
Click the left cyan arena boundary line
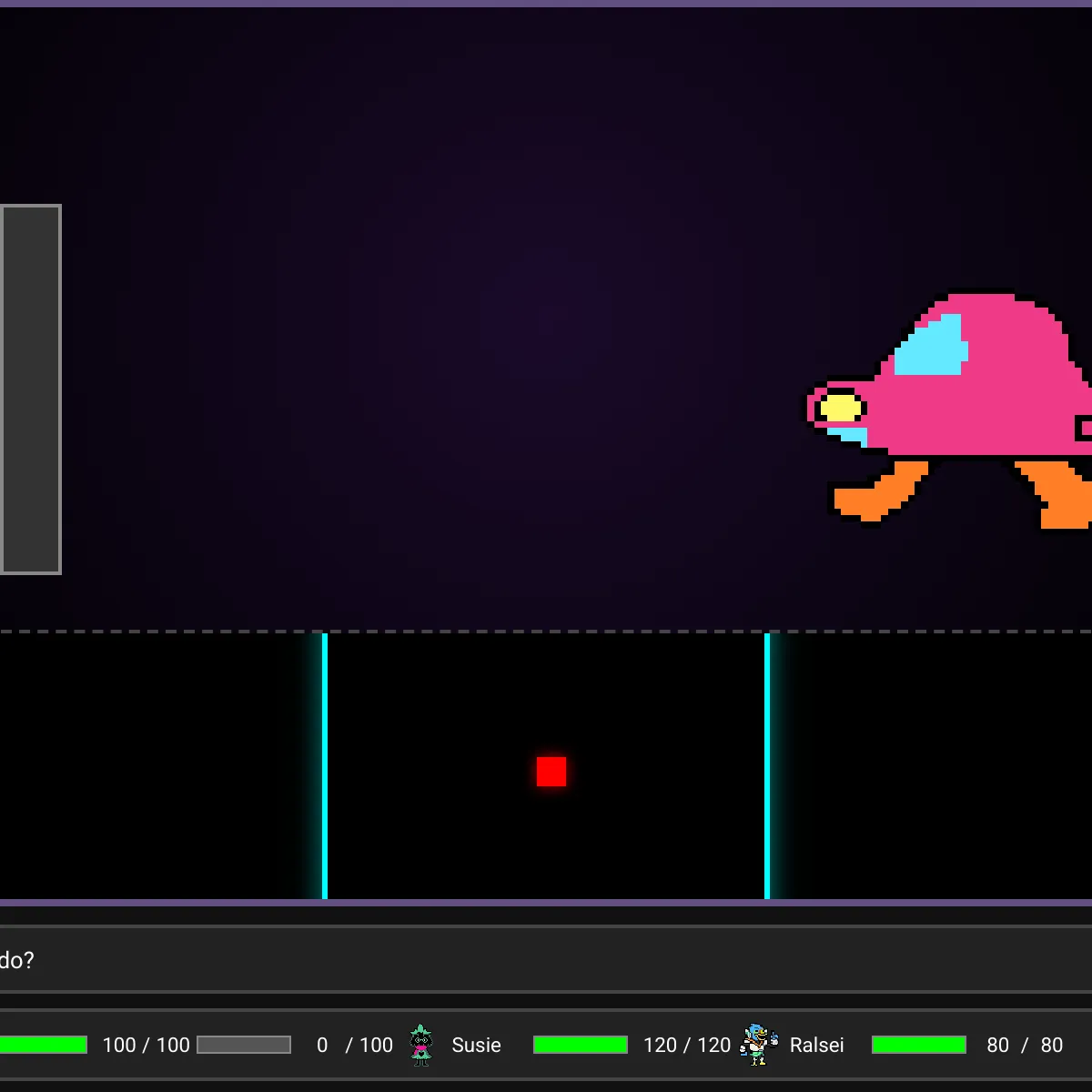[325, 766]
